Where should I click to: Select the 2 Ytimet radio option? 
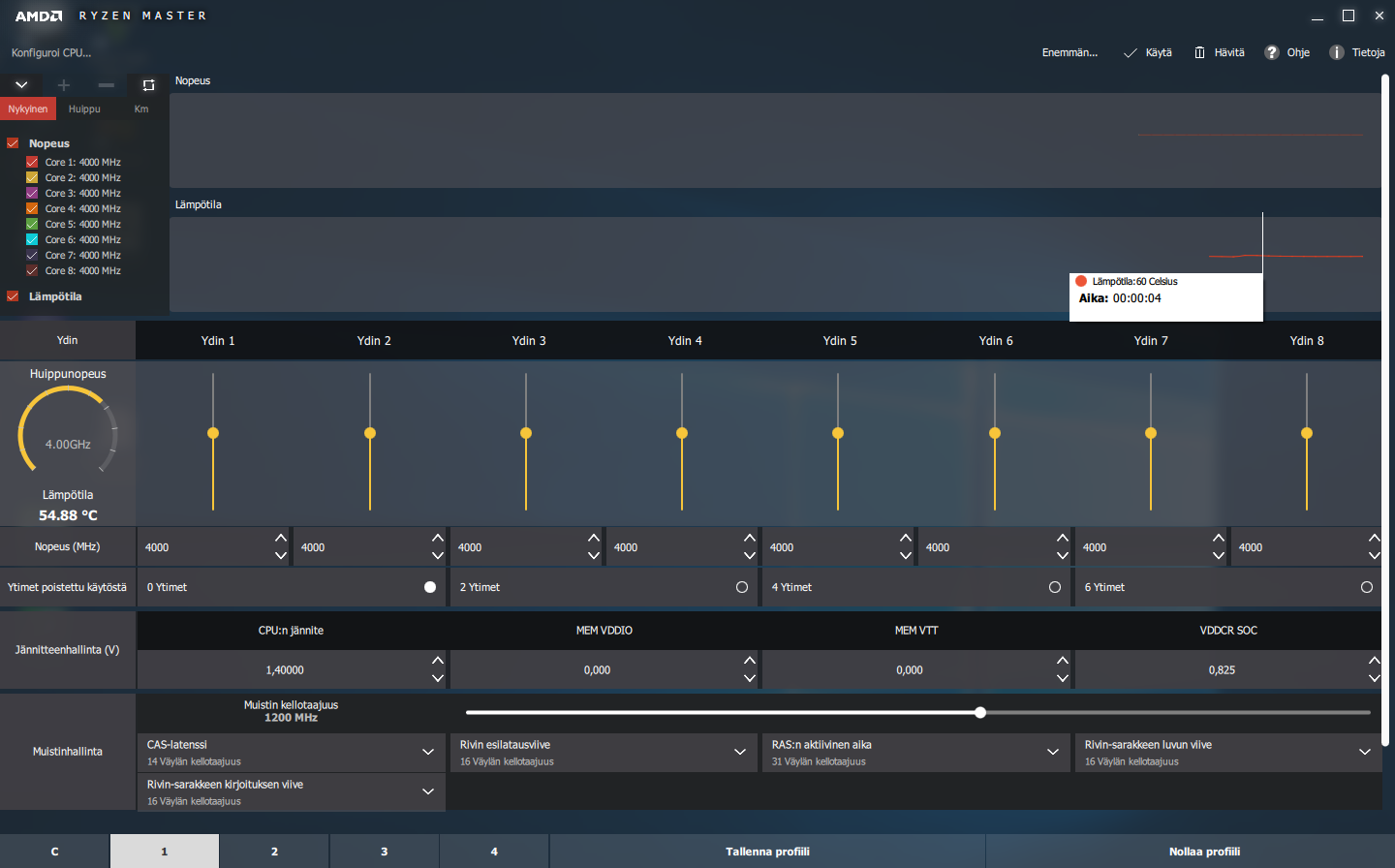click(x=742, y=587)
